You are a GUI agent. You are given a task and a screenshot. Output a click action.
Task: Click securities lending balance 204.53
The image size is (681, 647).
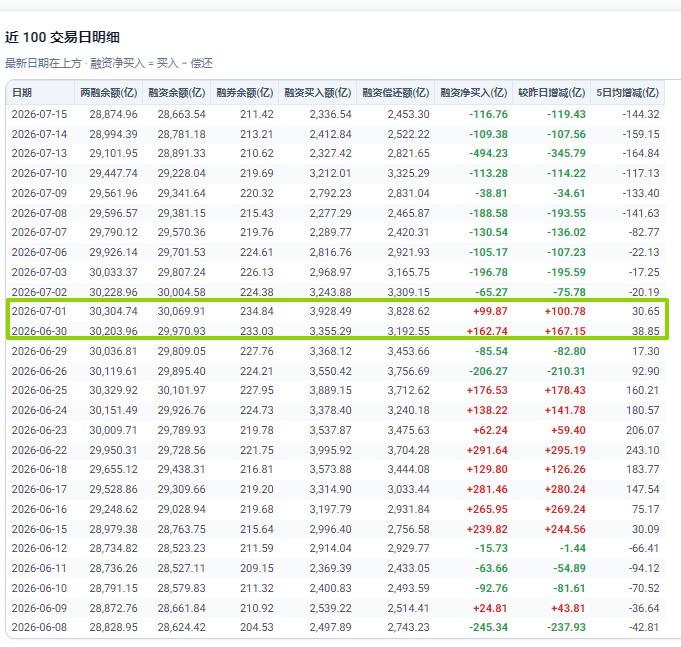coord(257,627)
